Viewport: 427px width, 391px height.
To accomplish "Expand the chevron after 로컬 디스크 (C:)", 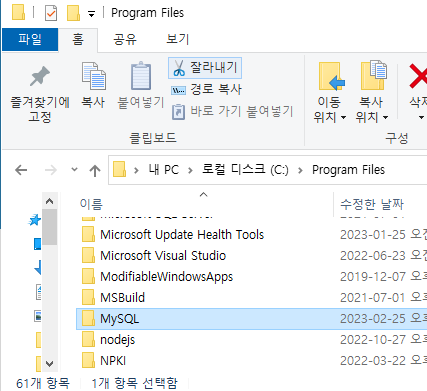I will tap(300, 170).
